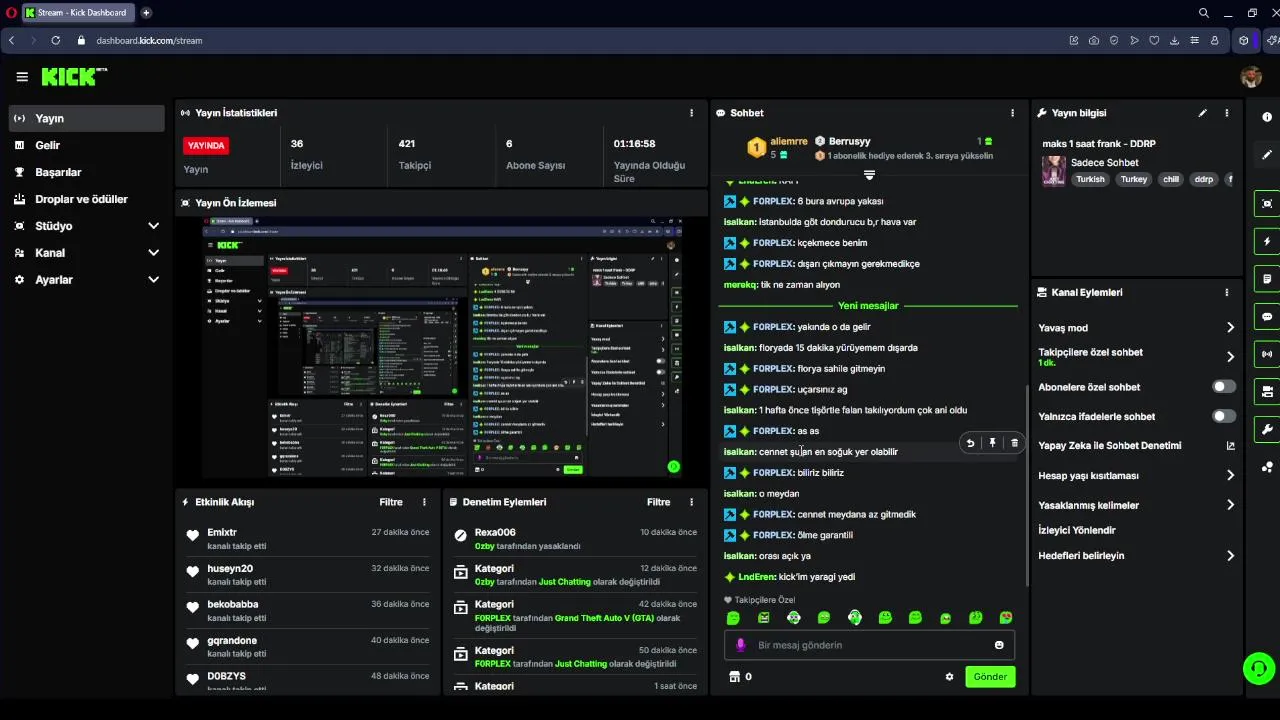Click the Stream - Kick Dashboard browser tab
The width and height of the screenshot is (1280, 720).
(77, 13)
